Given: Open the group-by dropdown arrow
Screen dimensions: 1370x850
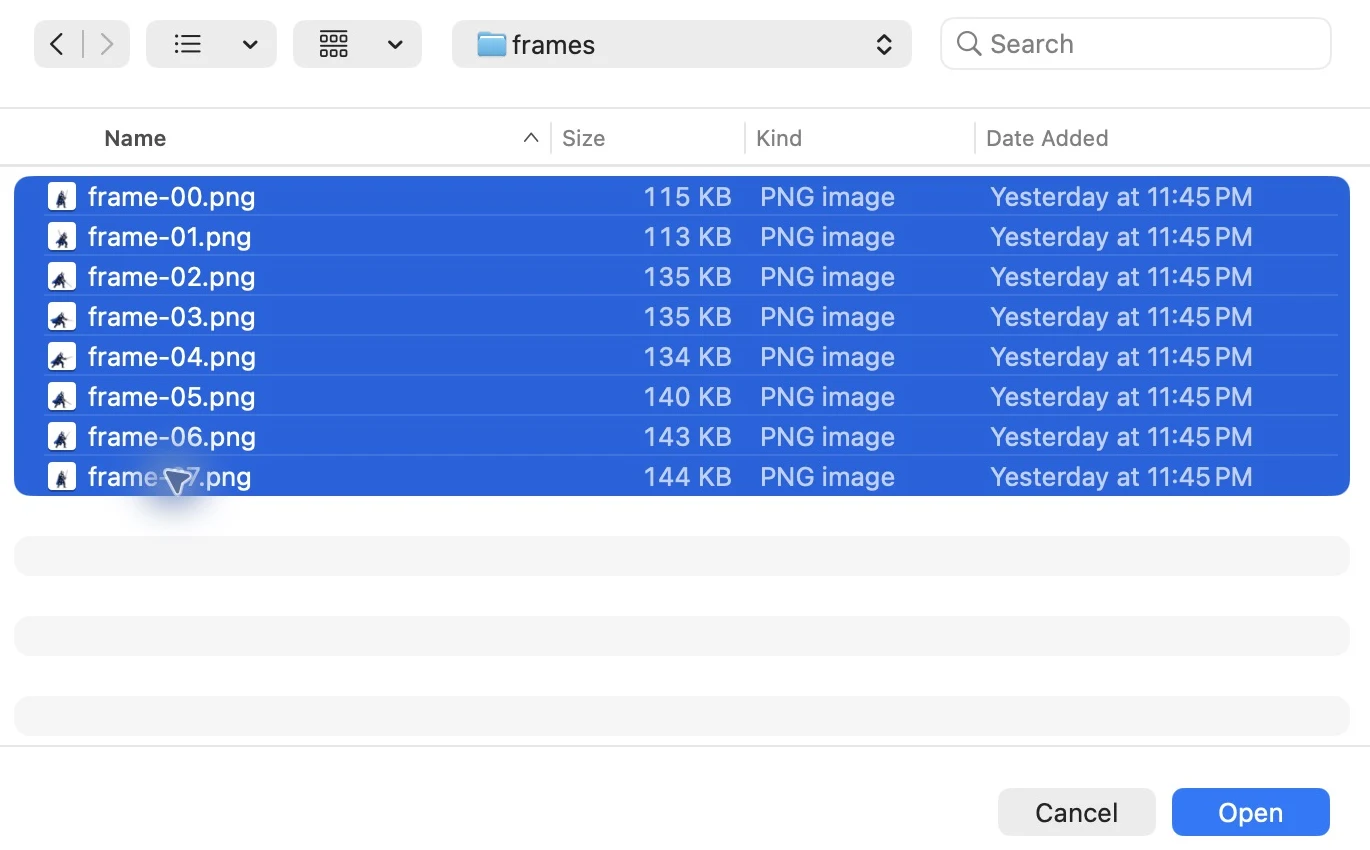Looking at the screenshot, I should pyautogui.click(x=395, y=45).
